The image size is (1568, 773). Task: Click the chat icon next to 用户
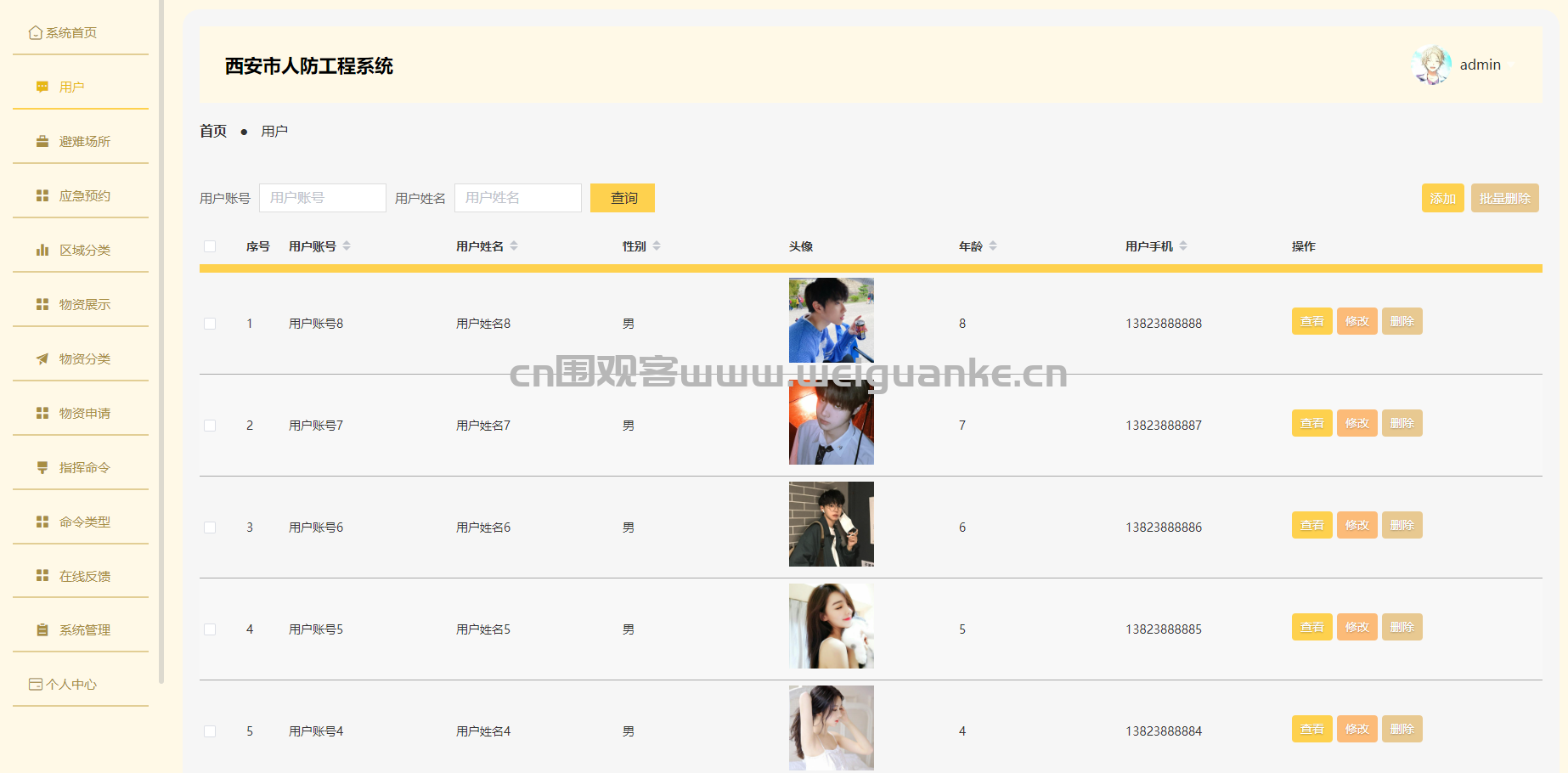coord(42,87)
